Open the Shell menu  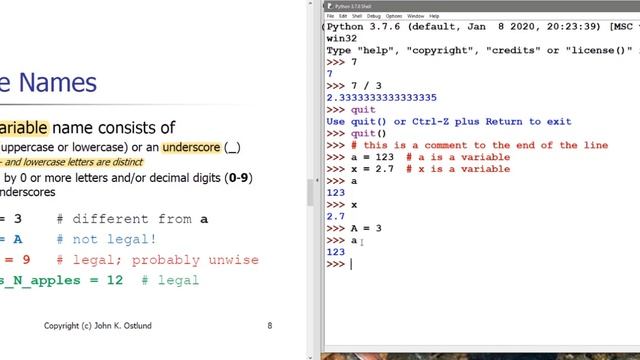(357, 16)
